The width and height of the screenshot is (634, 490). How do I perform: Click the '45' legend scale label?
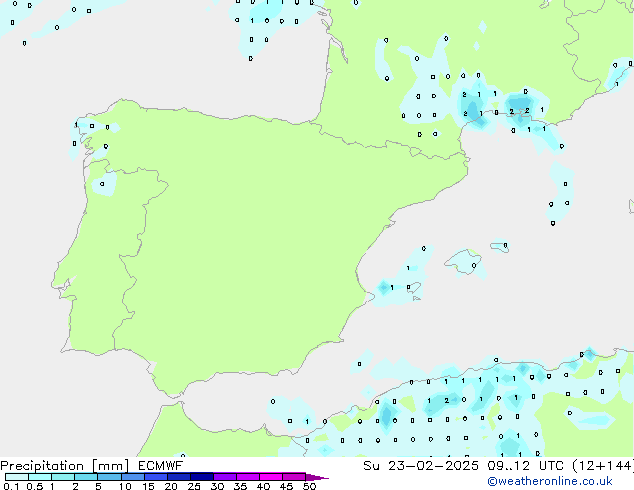pyautogui.click(x=286, y=486)
